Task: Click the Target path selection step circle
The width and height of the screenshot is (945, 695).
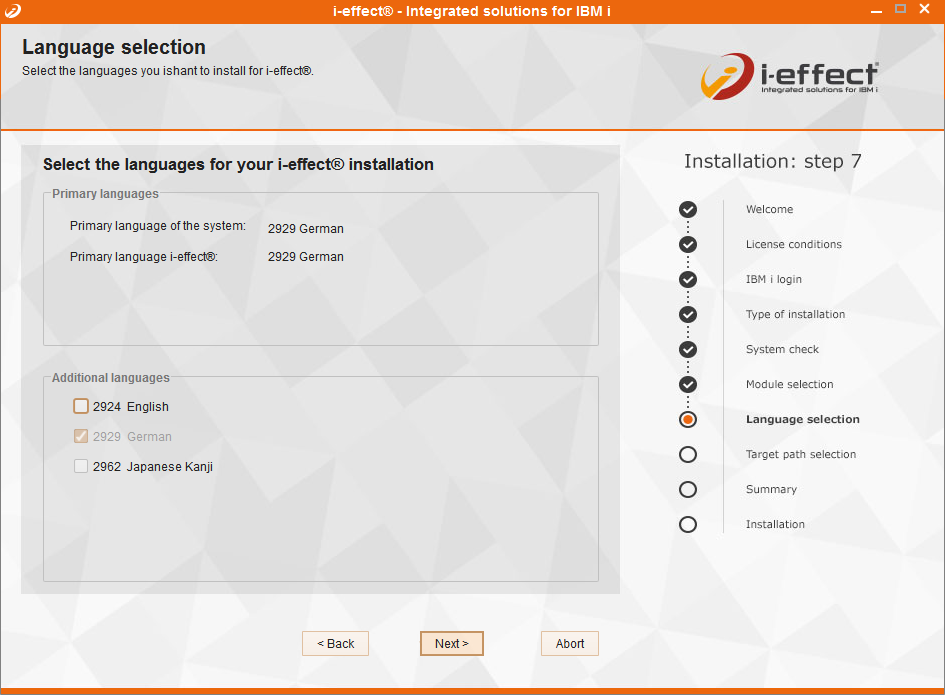Action: pos(688,454)
